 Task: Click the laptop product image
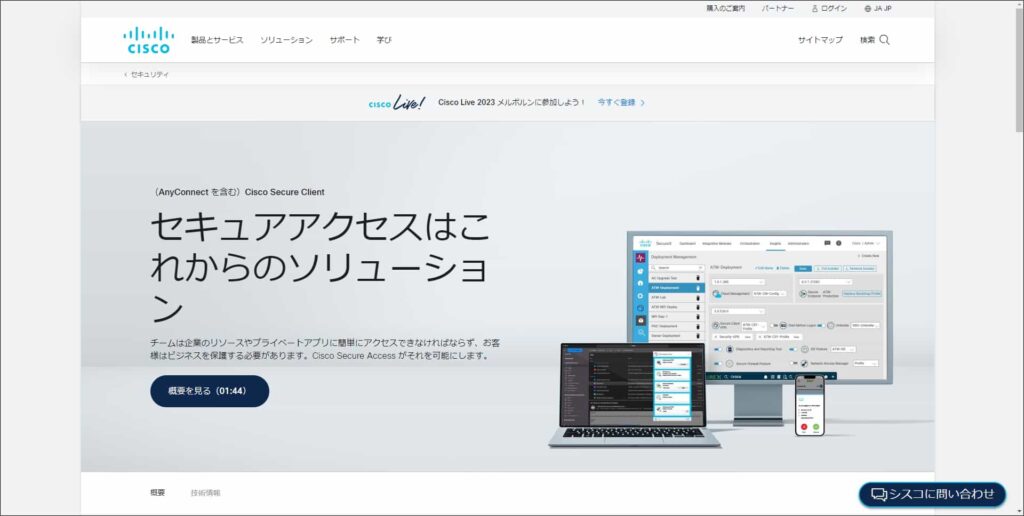pos(633,395)
